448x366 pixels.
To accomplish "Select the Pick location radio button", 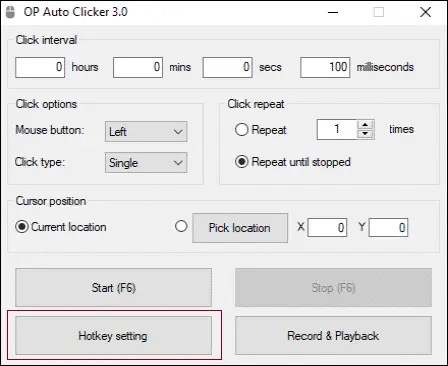I will pos(181,226).
